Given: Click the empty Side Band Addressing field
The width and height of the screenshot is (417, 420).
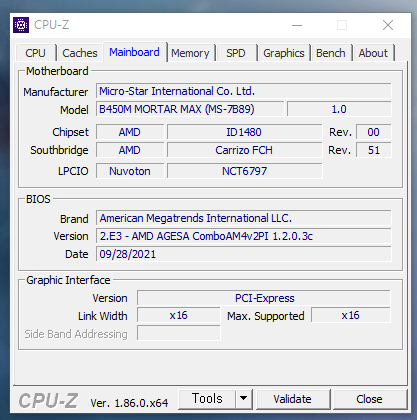Looking at the screenshot, I should (x=179, y=333).
